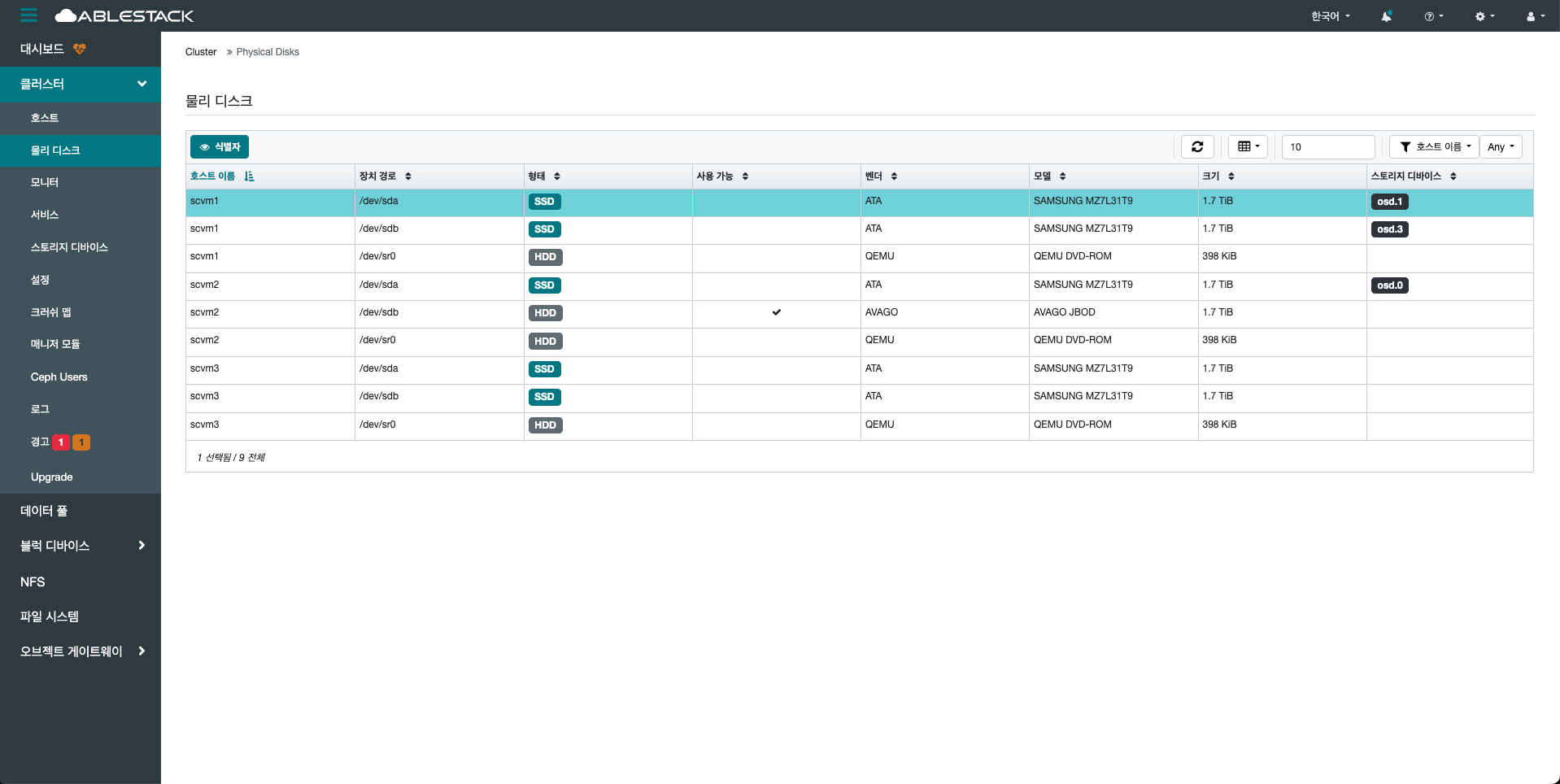Screen dimensions: 1560x784
Task: Click the hamburger menu icon
Action: click(29, 15)
